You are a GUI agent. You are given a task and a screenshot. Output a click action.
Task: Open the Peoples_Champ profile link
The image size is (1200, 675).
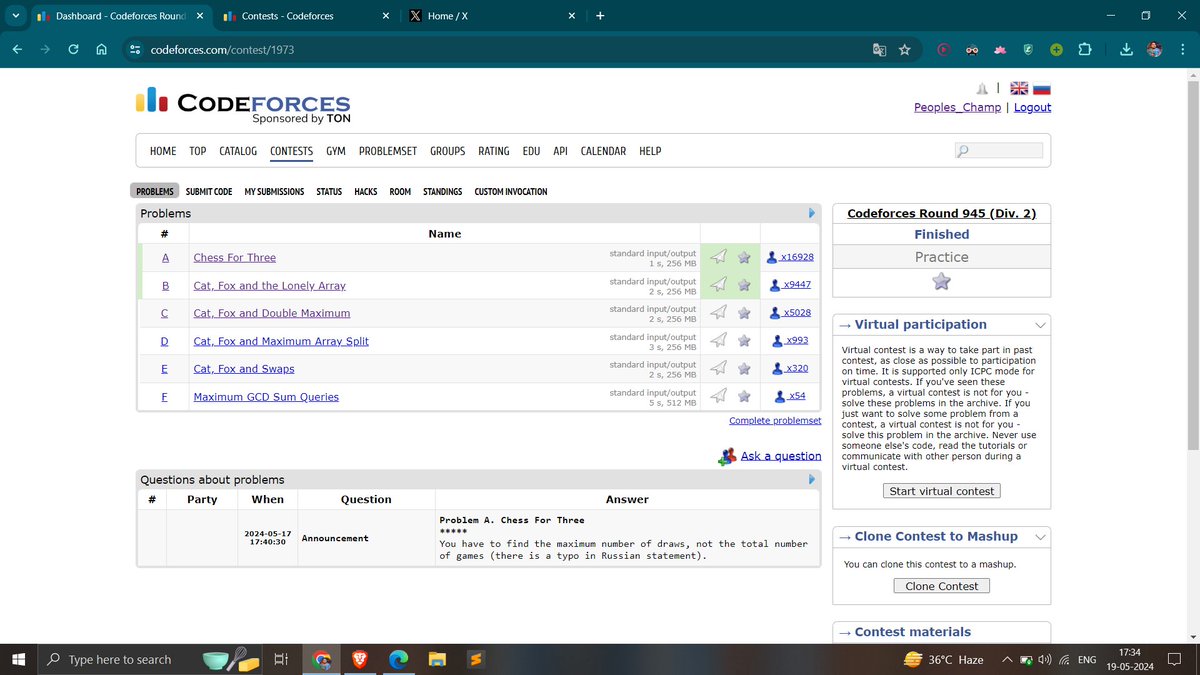[x=957, y=107]
